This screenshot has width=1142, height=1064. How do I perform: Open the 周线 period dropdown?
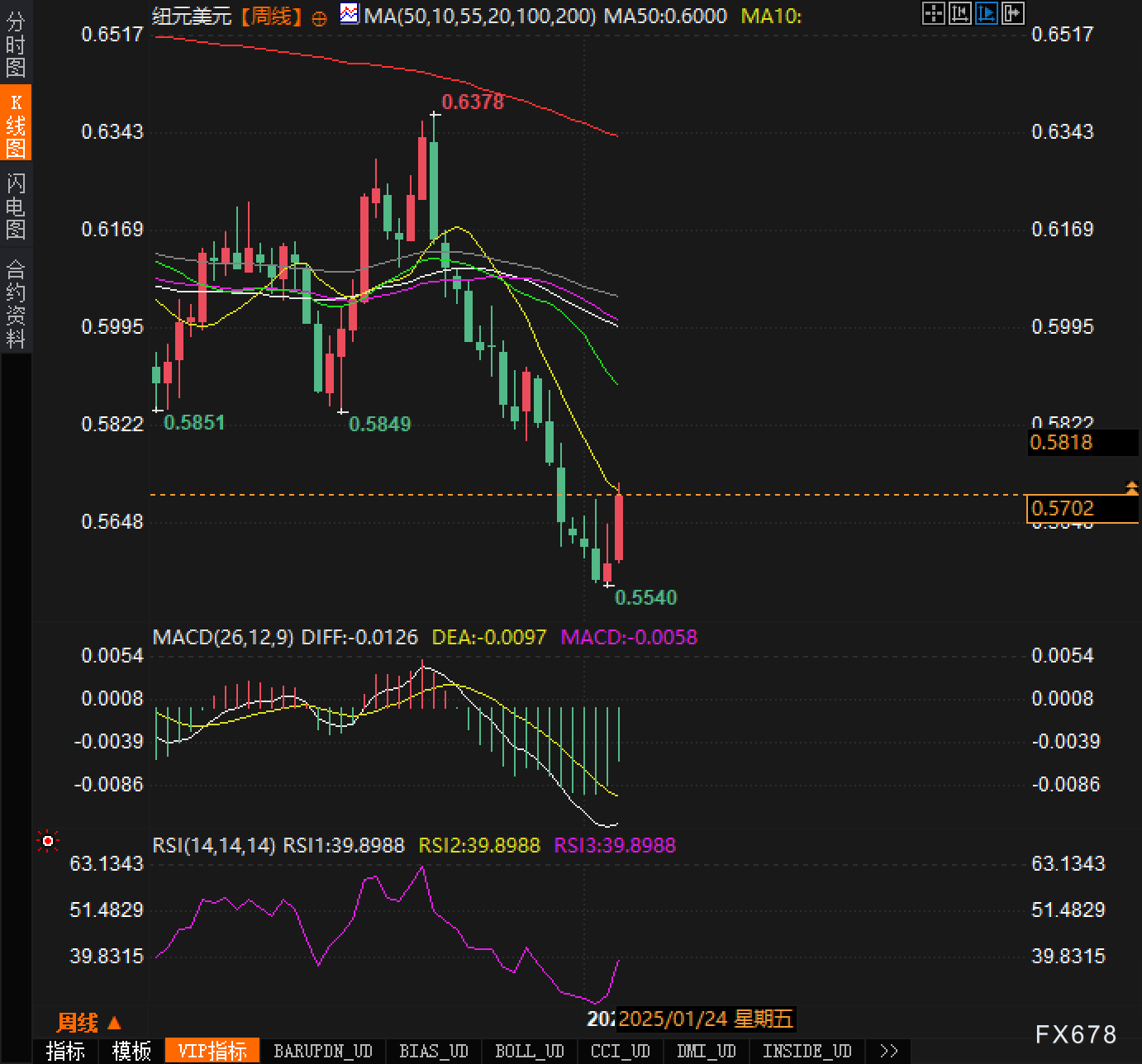pyautogui.click(x=88, y=1024)
